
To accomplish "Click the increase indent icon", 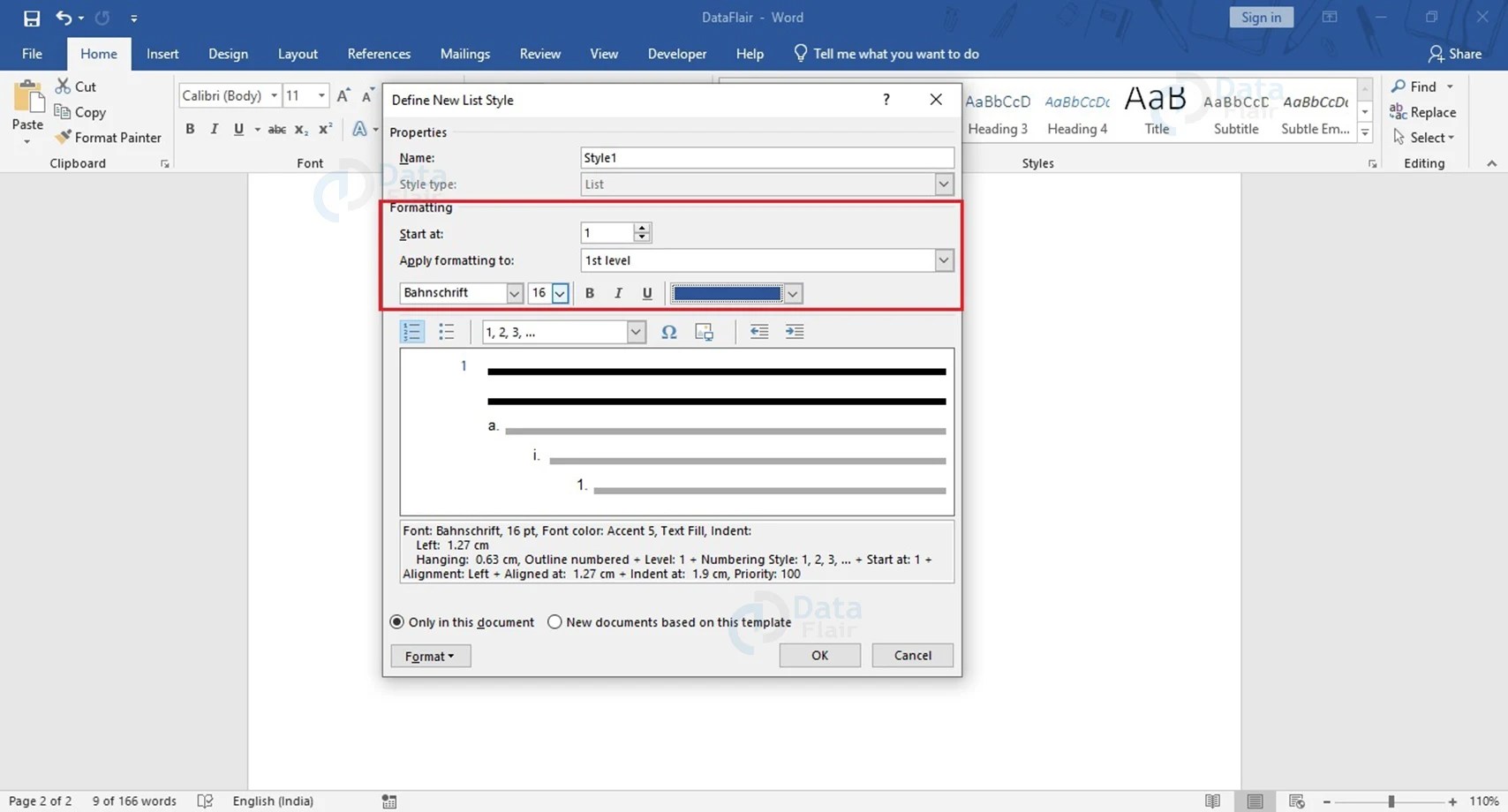I will [794, 331].
